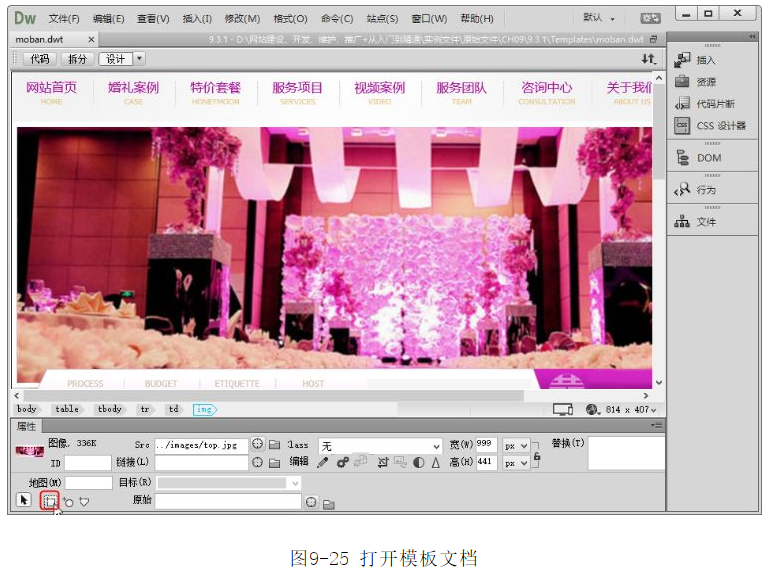Image resolution: width=770 pixels, height=571 pixels.
Task: Open the Class dropdown showing 无
Action: tap(380, 446)
